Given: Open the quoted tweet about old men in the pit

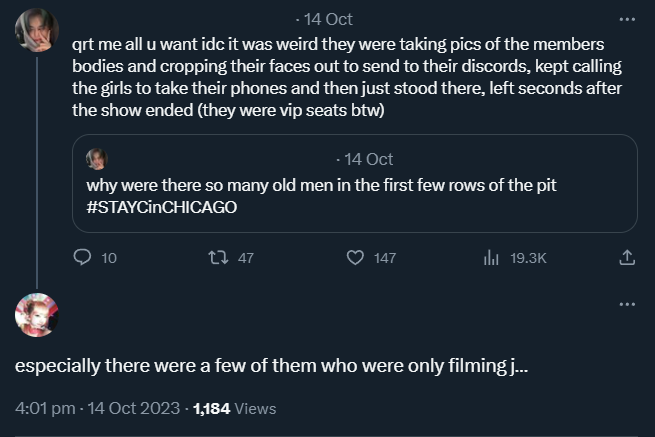Looking at the screenshot, I should (360, 185).
